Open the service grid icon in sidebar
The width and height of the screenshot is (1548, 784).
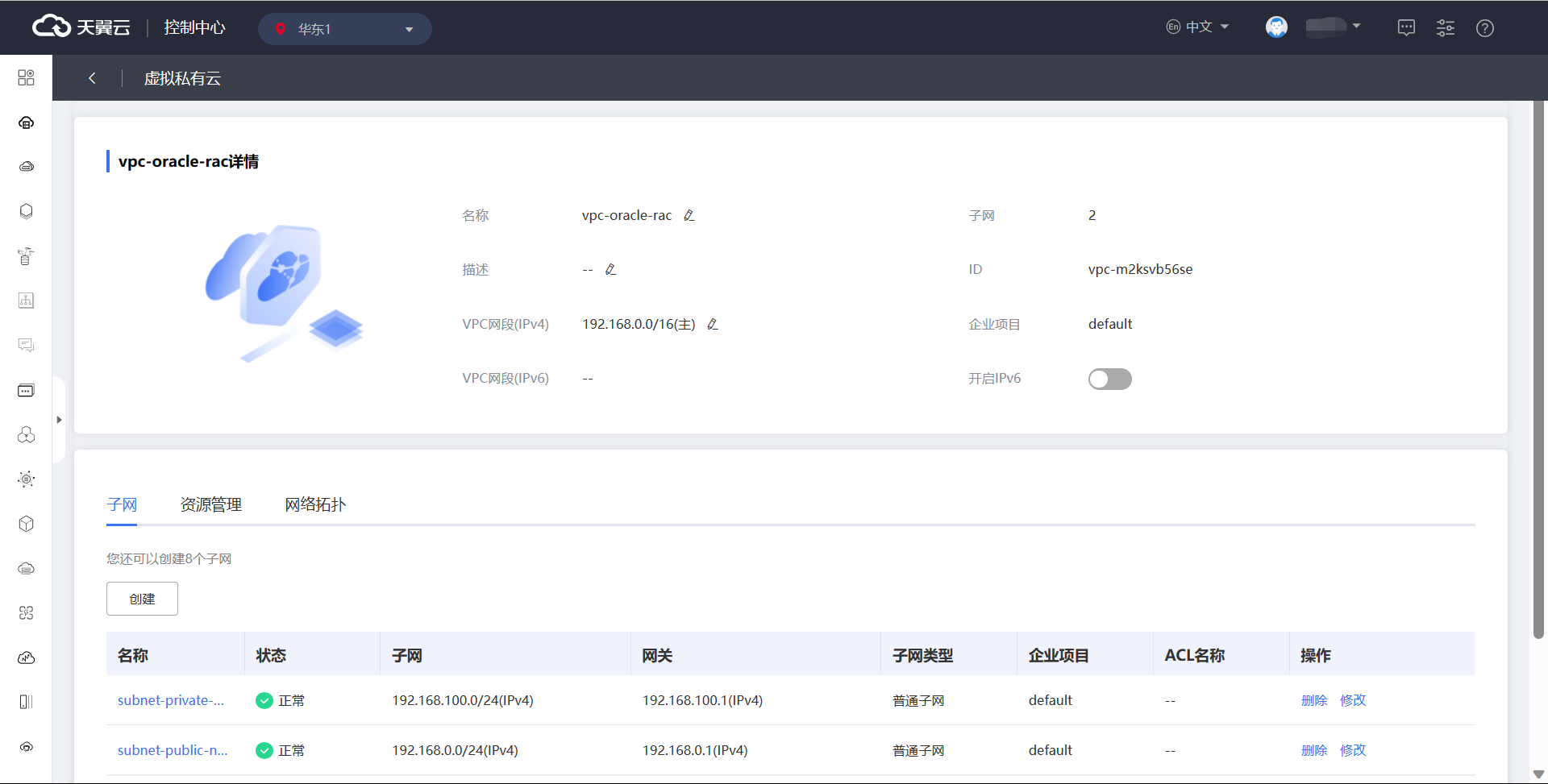point(26,77)
